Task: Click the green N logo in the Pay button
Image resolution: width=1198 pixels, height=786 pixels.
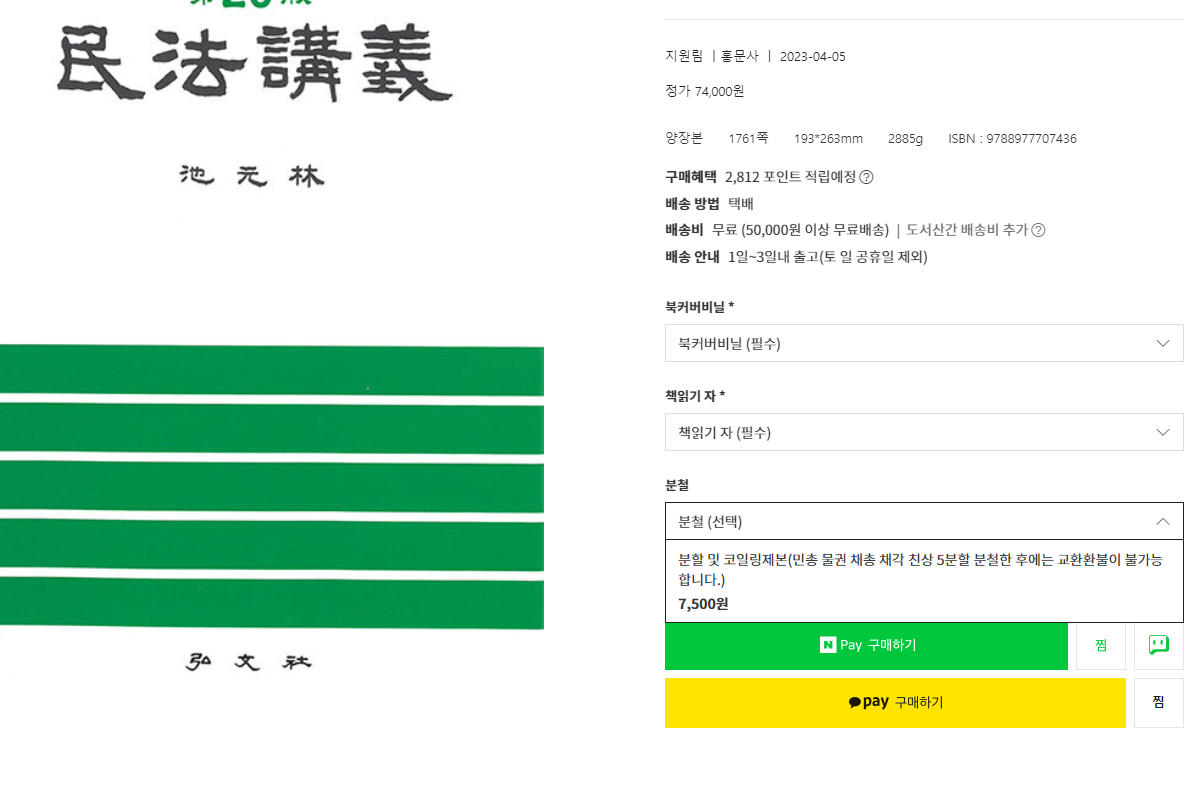Action: 828,645
